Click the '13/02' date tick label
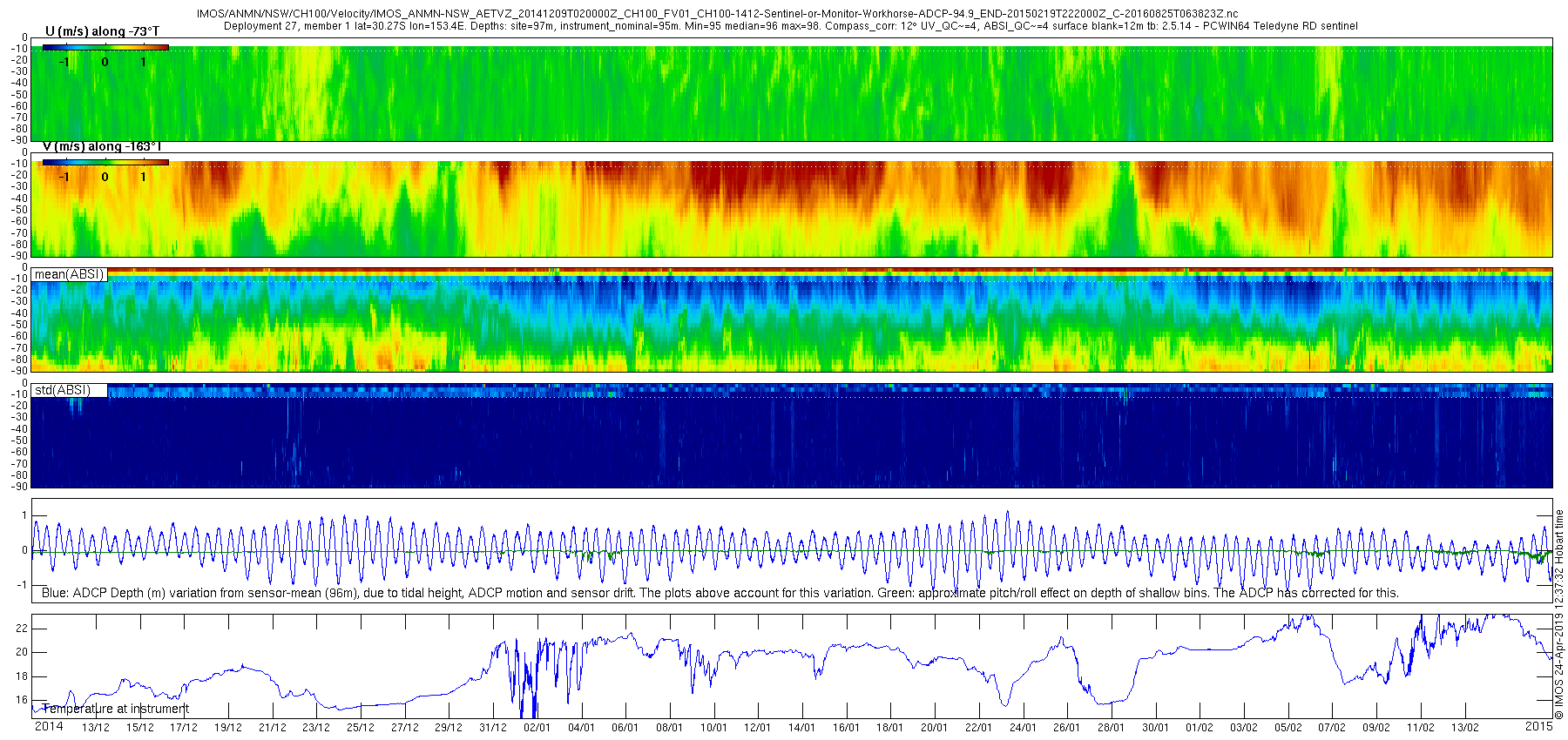 pyautogui.click(x=1464, y=728)
